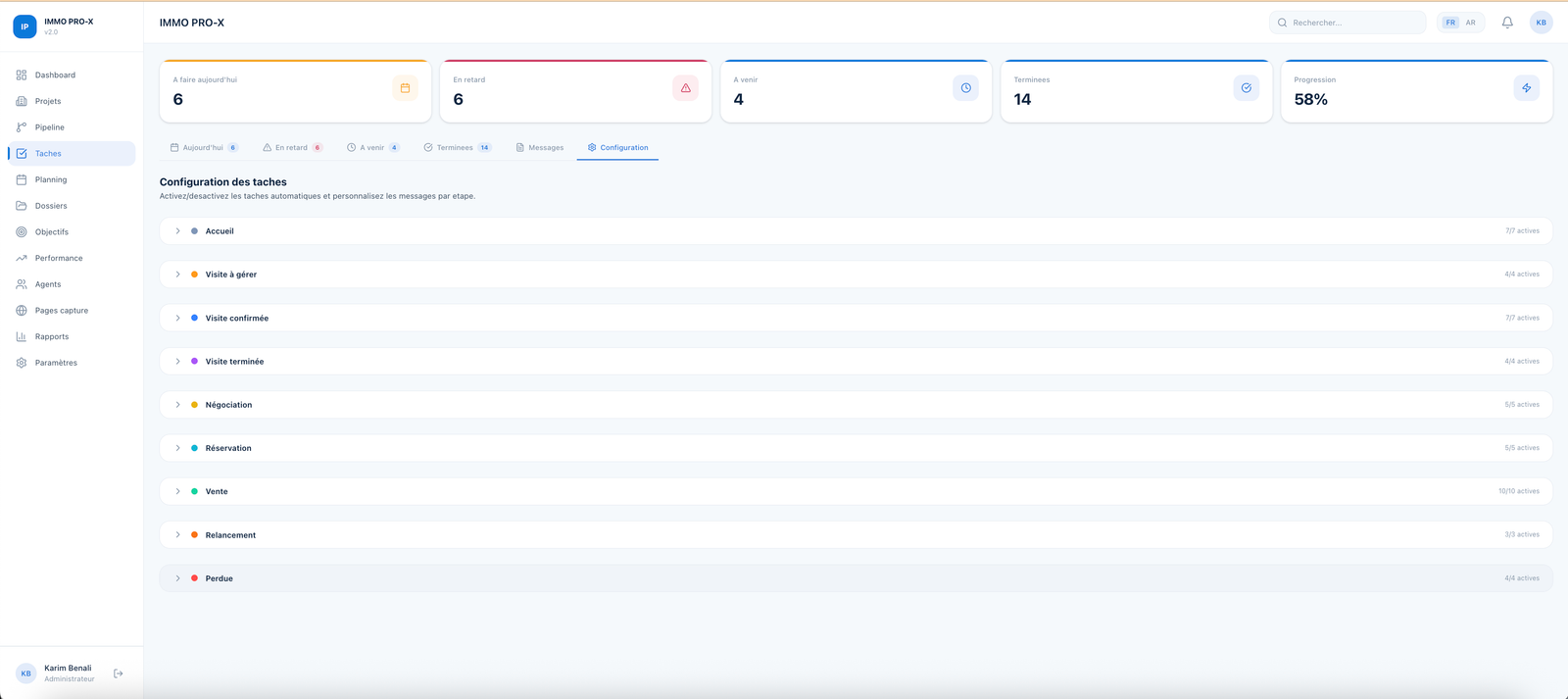Click check icon on Terminees card
Screen dimensions: 1568x699
click(1246, 88)
